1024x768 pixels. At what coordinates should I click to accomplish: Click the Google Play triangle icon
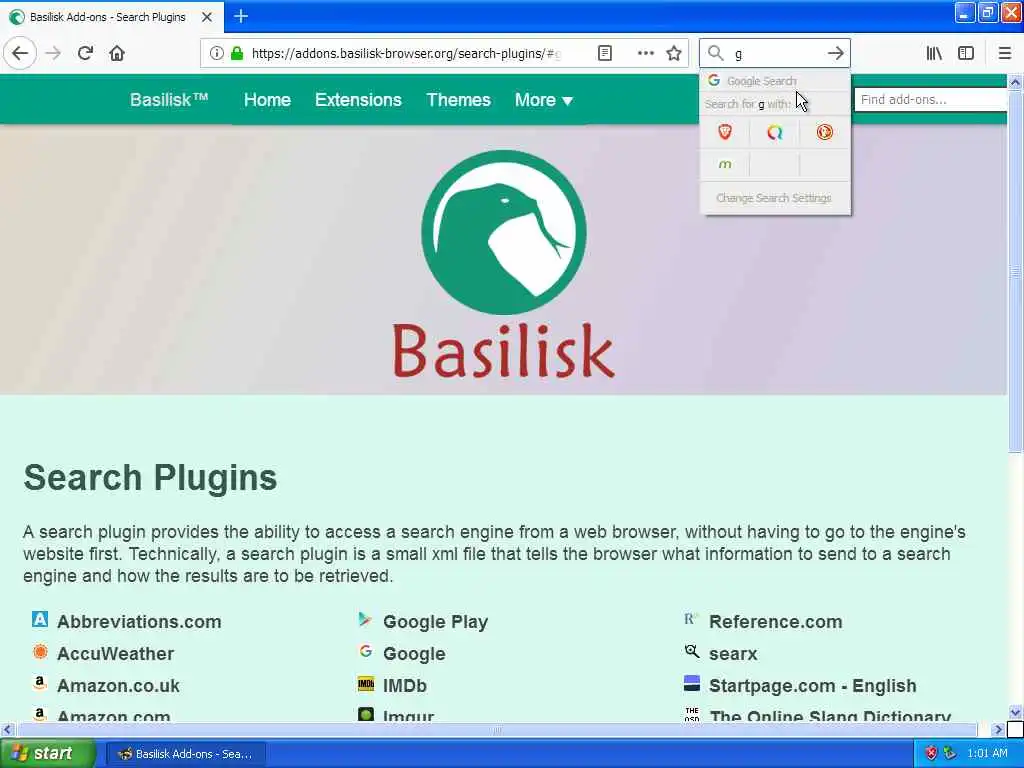click(365, 618)
